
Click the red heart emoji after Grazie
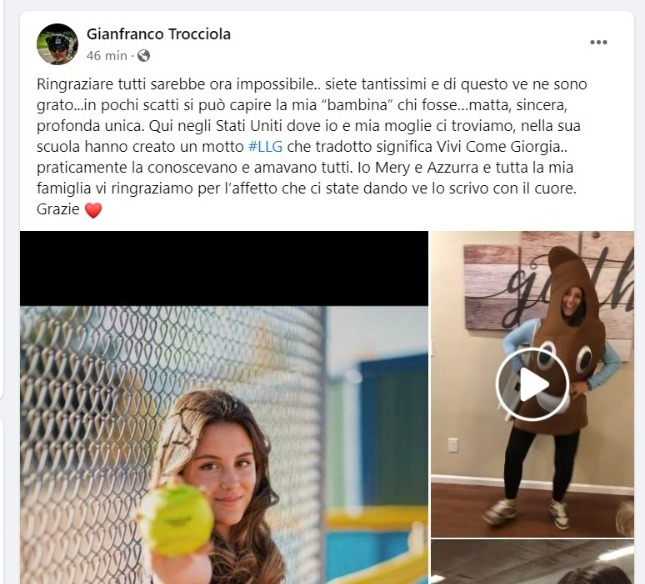93,210
